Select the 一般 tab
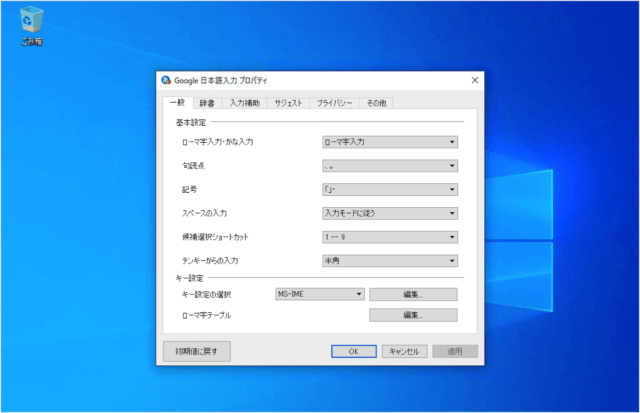 [176, 102]
